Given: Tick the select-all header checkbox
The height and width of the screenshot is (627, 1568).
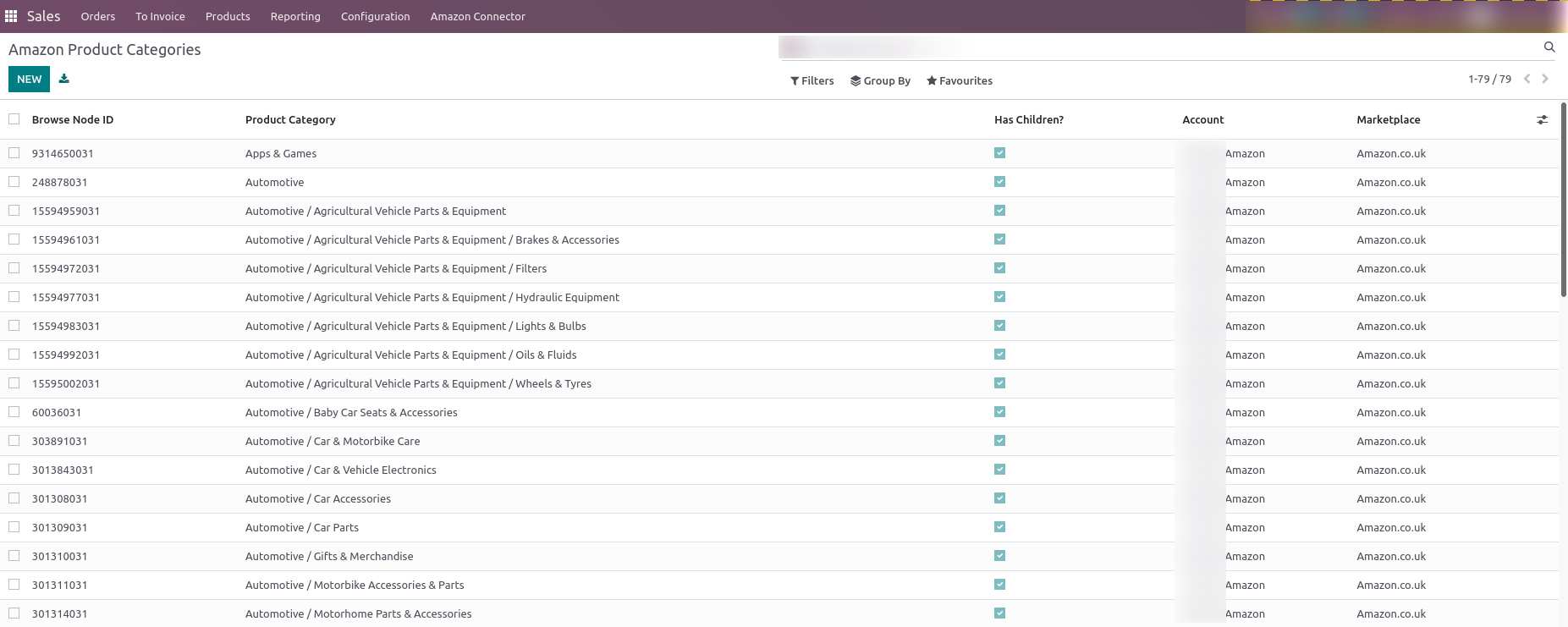Looking at the screenshot, I should [14, 119].
